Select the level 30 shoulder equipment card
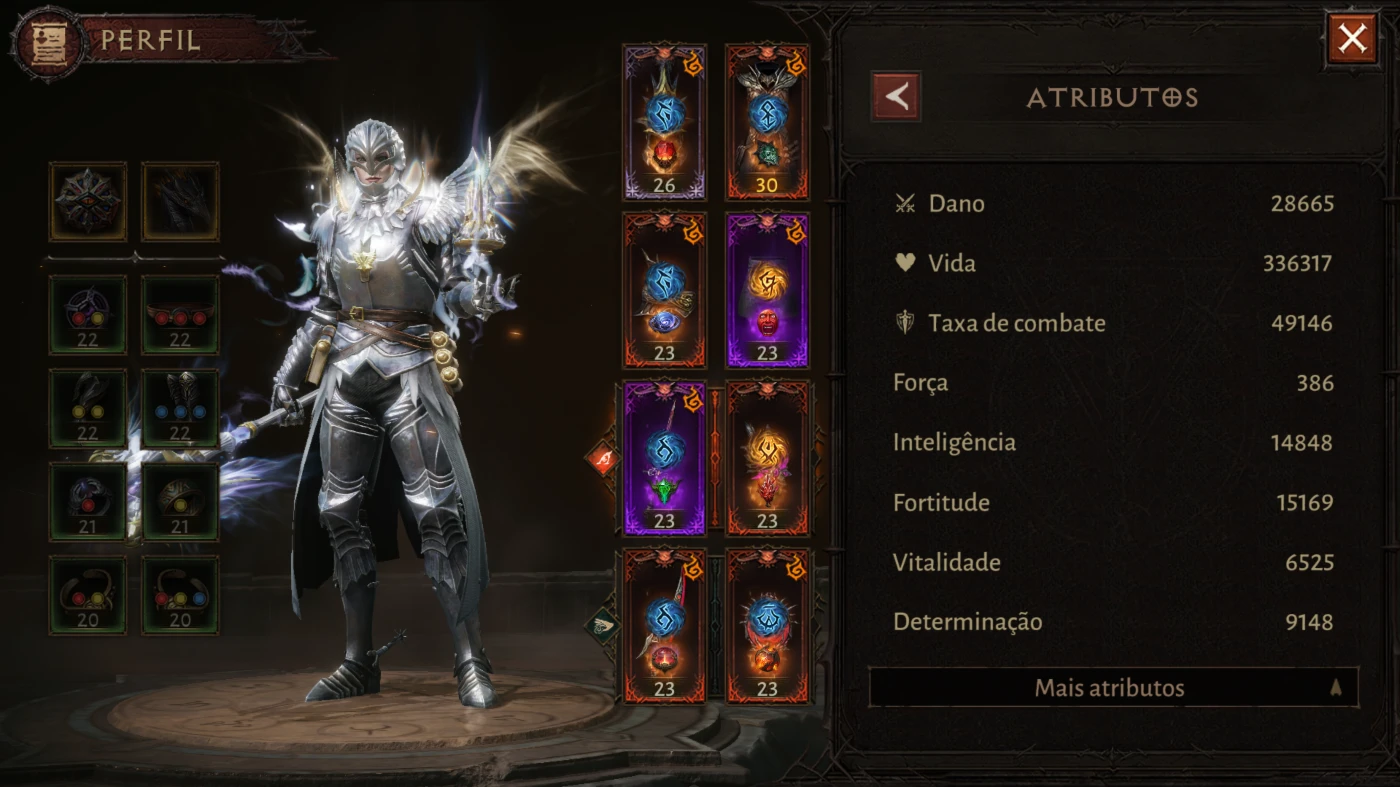 point(767,121)
